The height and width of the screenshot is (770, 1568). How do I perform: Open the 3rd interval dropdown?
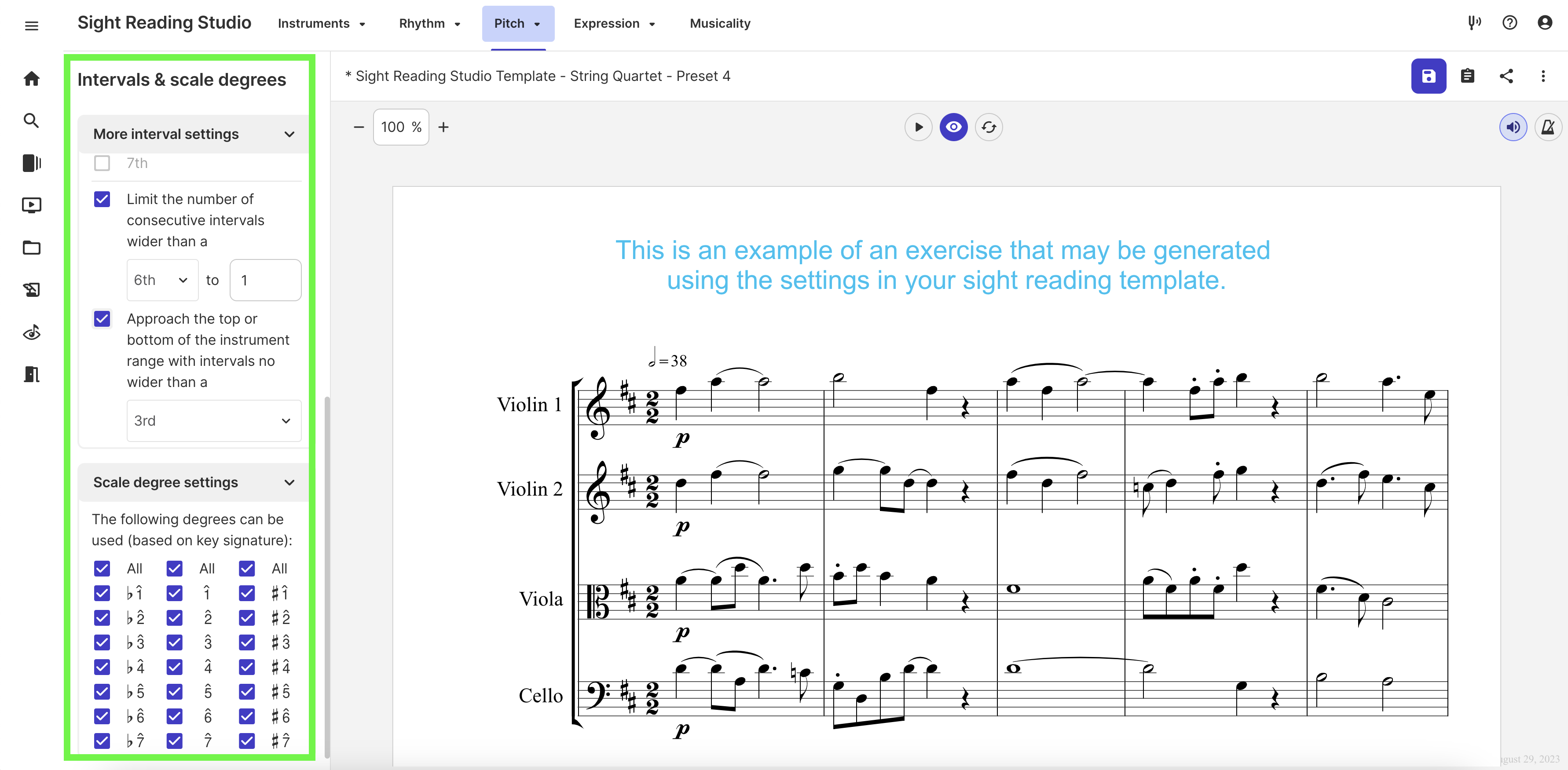click(214, 420)
